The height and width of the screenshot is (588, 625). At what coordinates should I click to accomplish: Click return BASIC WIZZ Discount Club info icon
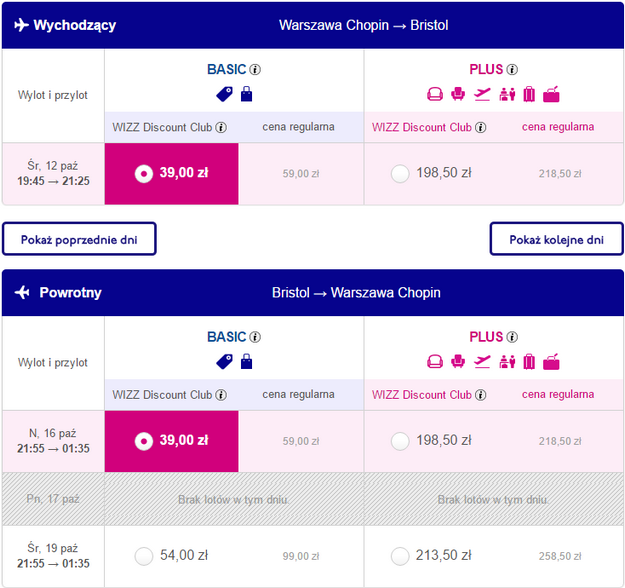[x=221, y=395]
